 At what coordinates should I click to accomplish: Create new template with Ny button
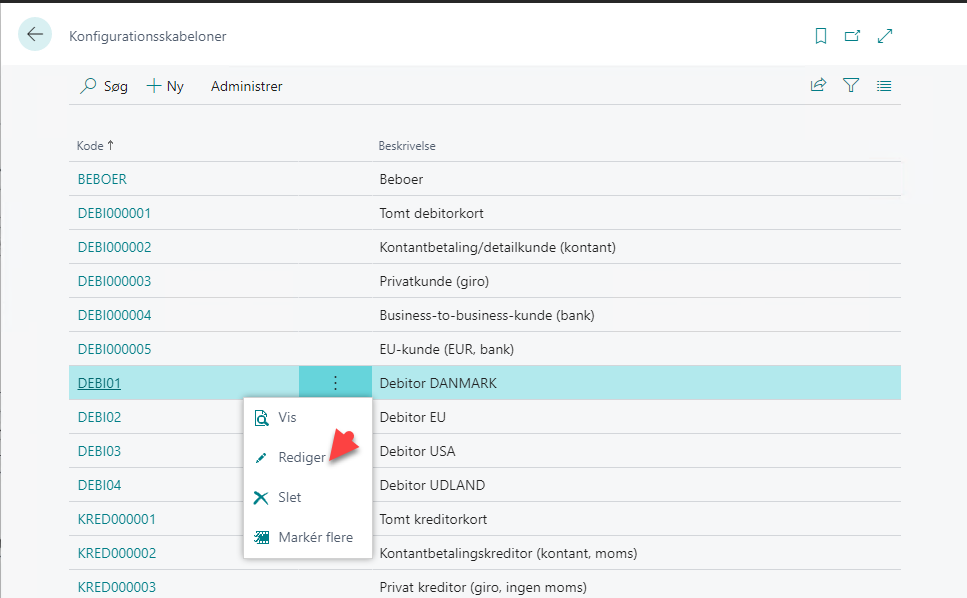(165, 86)
